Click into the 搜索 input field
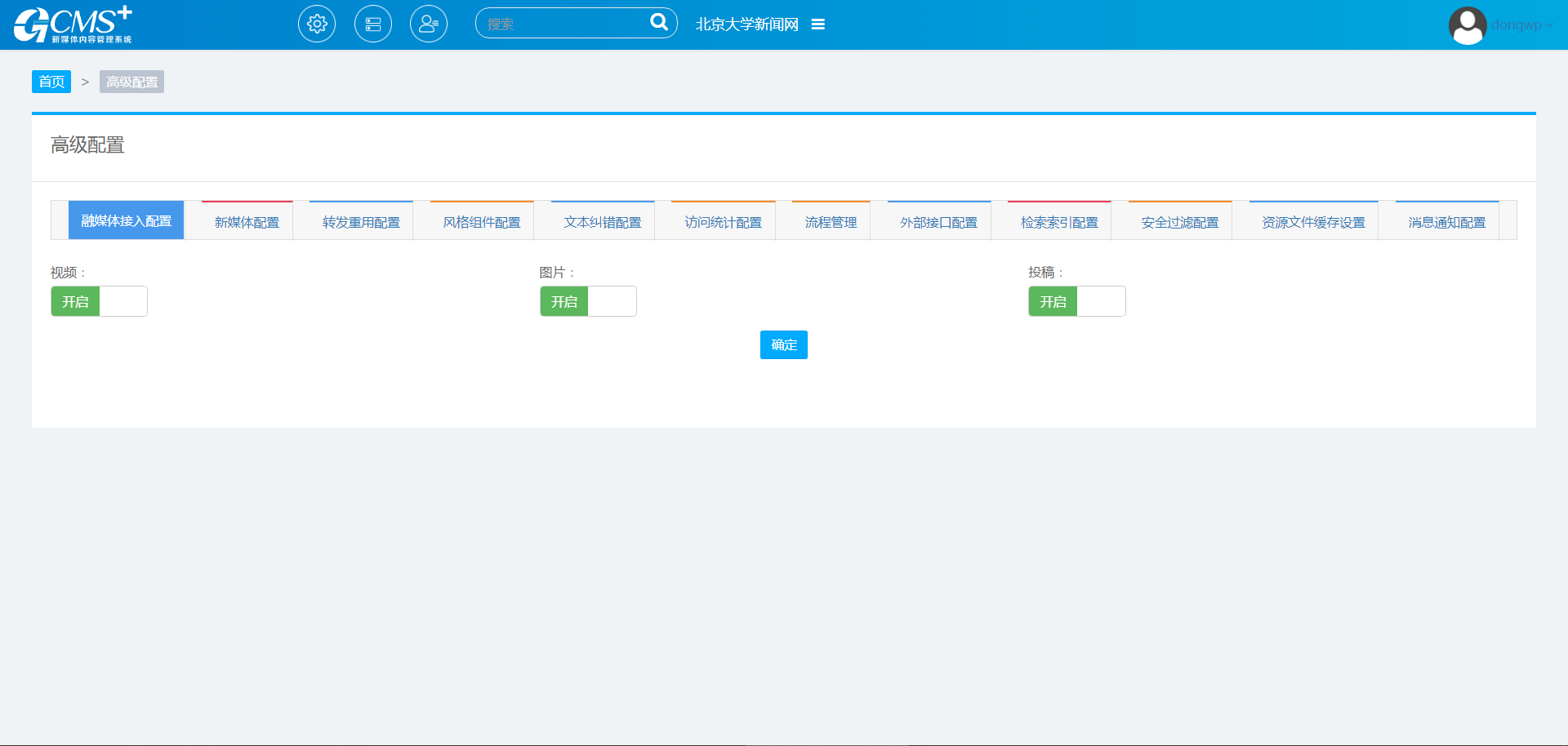 coord(563,24)
